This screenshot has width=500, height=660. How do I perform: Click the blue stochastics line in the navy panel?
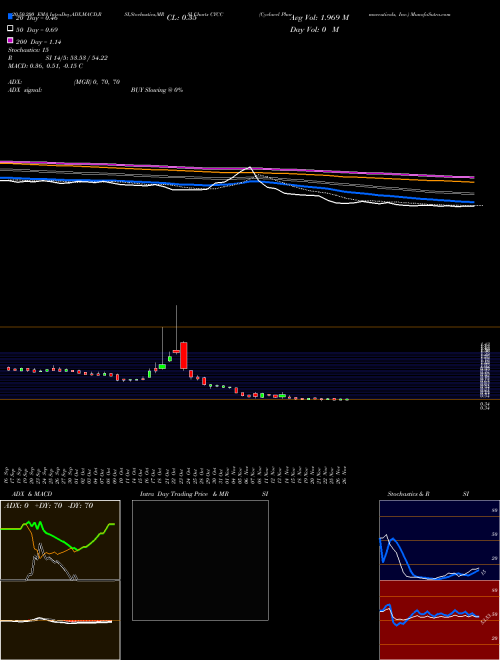[x=403, y=558]
